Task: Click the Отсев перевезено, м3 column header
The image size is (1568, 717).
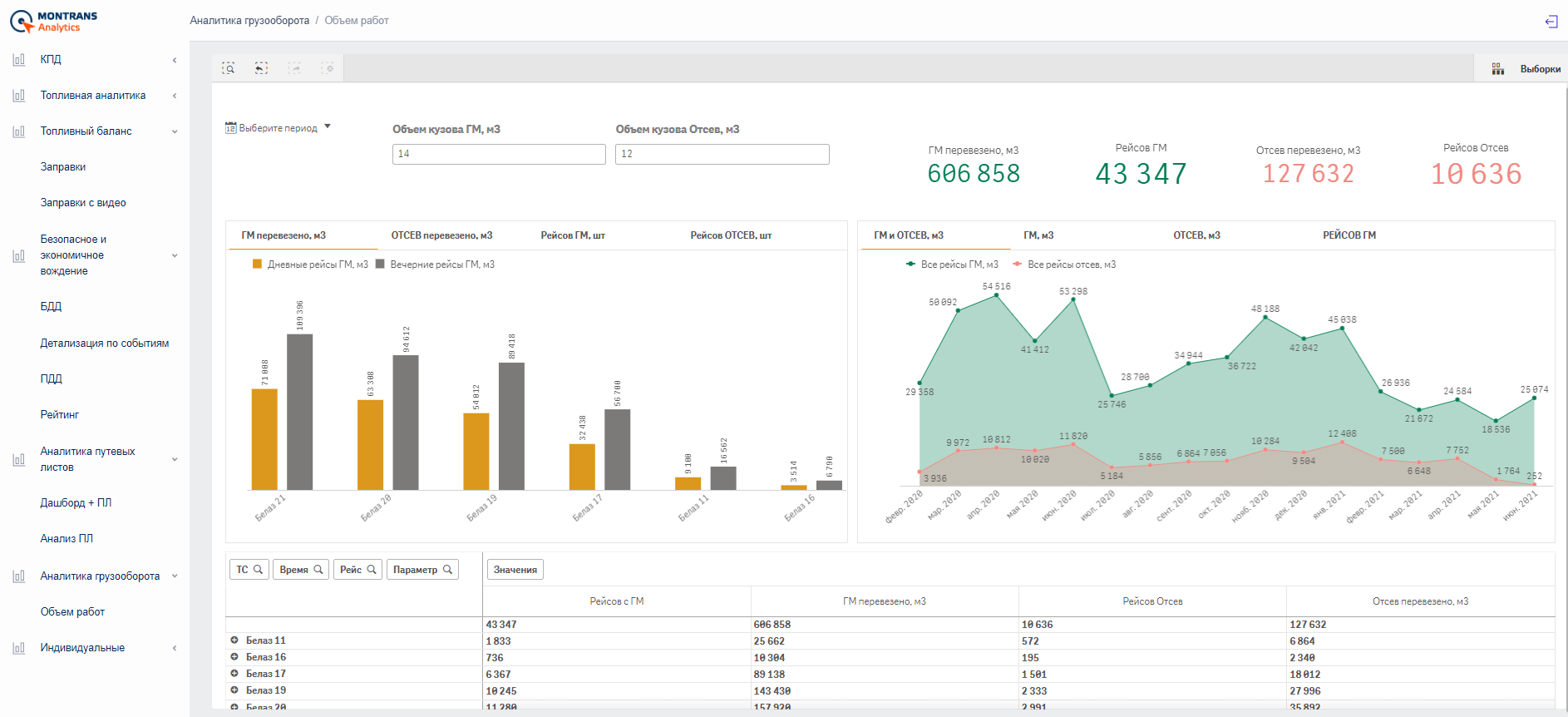Action: (1420, 601)
